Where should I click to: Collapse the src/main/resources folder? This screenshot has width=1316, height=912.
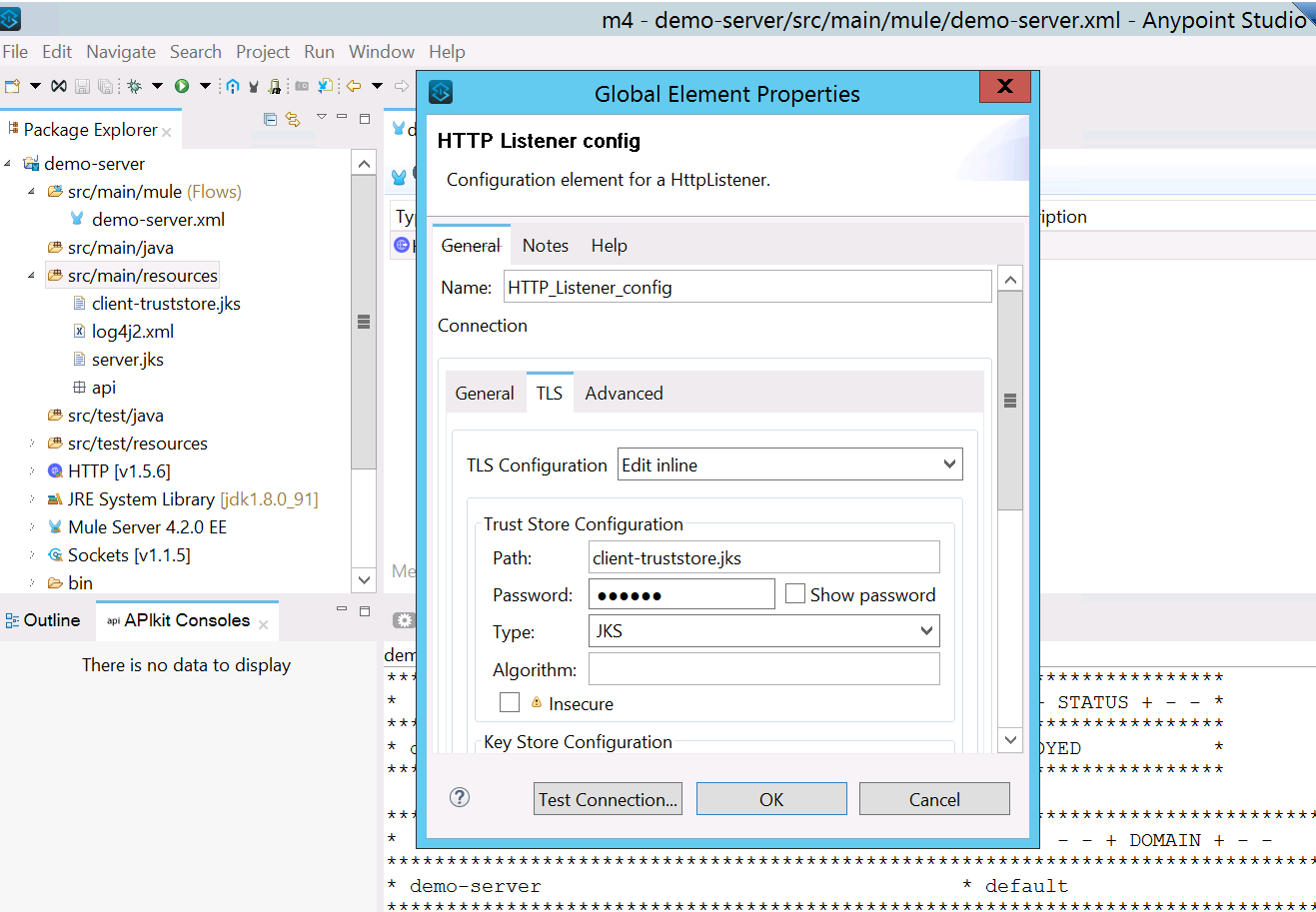pyautogui.click(x=31, y=276)
